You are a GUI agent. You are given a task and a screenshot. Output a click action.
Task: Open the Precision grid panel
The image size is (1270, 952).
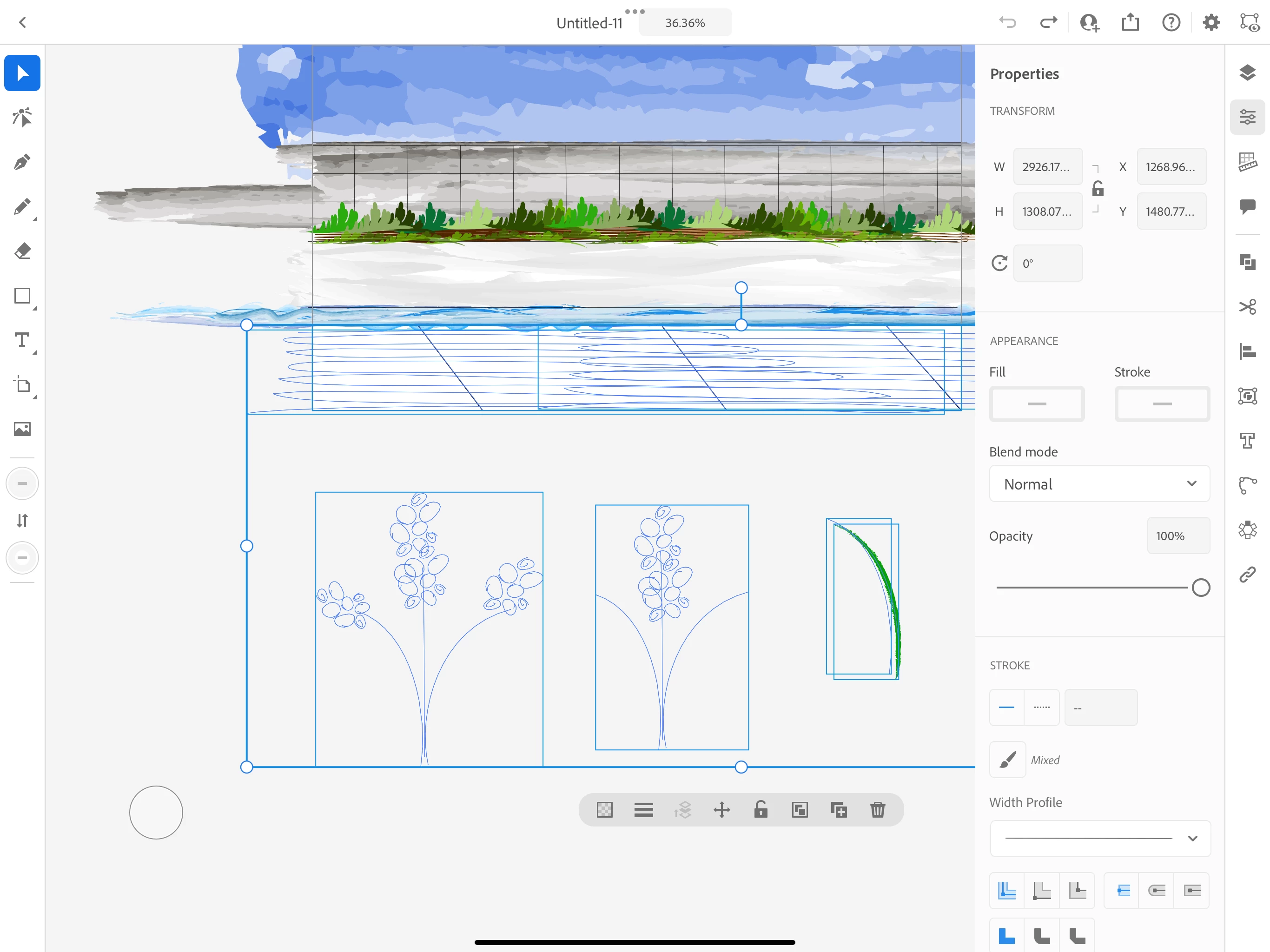[x=1247, y=162]
